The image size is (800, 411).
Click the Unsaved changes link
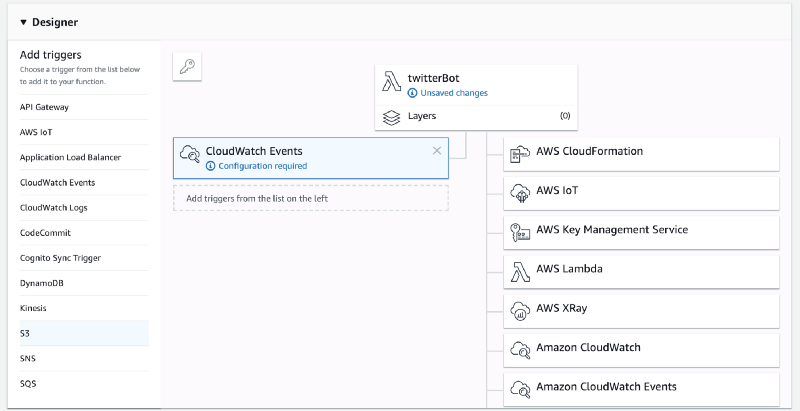(454, 93)
